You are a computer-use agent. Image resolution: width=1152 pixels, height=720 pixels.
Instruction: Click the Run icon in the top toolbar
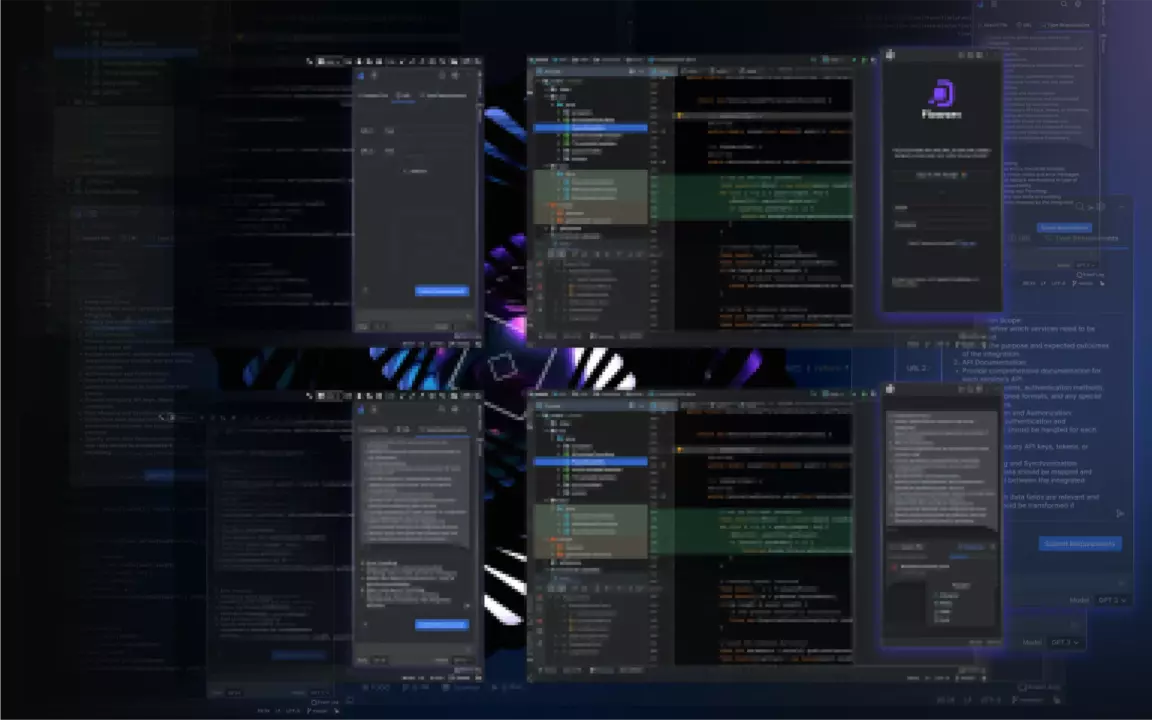point(853,58)
